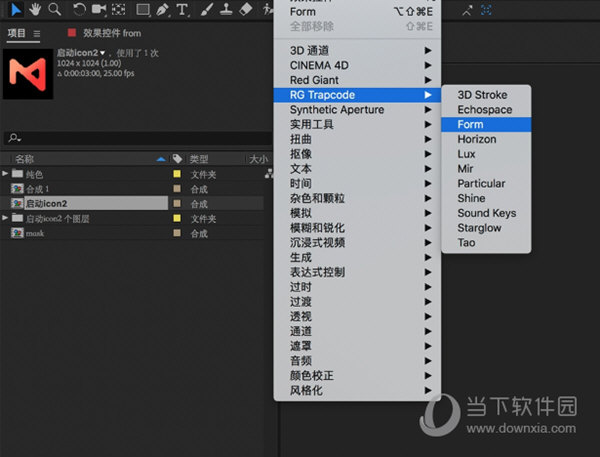The image size is (600, 457).
Task: Open the Red Giant submenu
Action: [x=357, y=80]
